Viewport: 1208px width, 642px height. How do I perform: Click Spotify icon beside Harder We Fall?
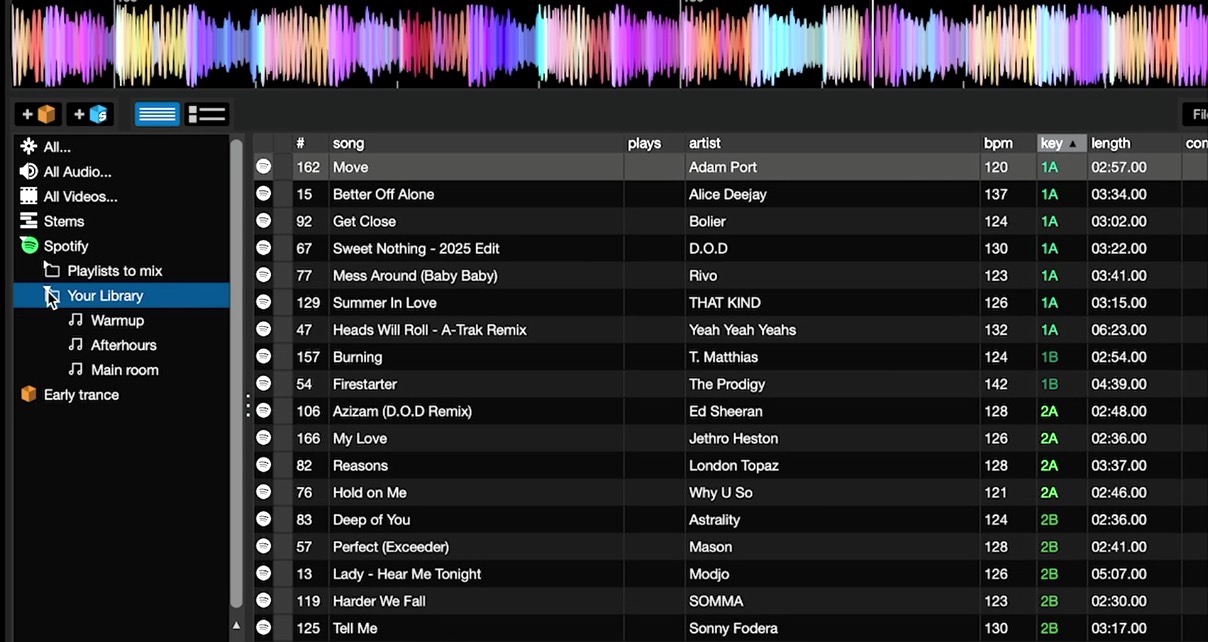263,601
